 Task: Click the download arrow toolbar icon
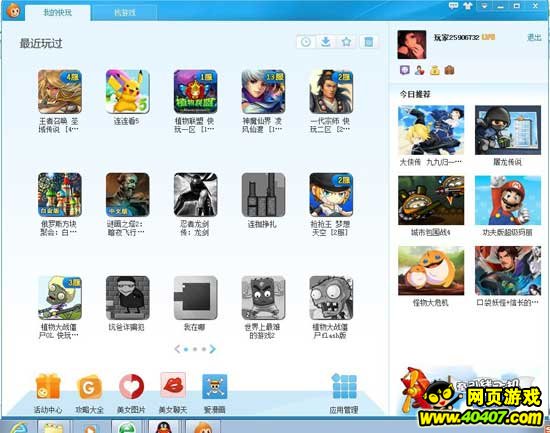coord(326,42)
